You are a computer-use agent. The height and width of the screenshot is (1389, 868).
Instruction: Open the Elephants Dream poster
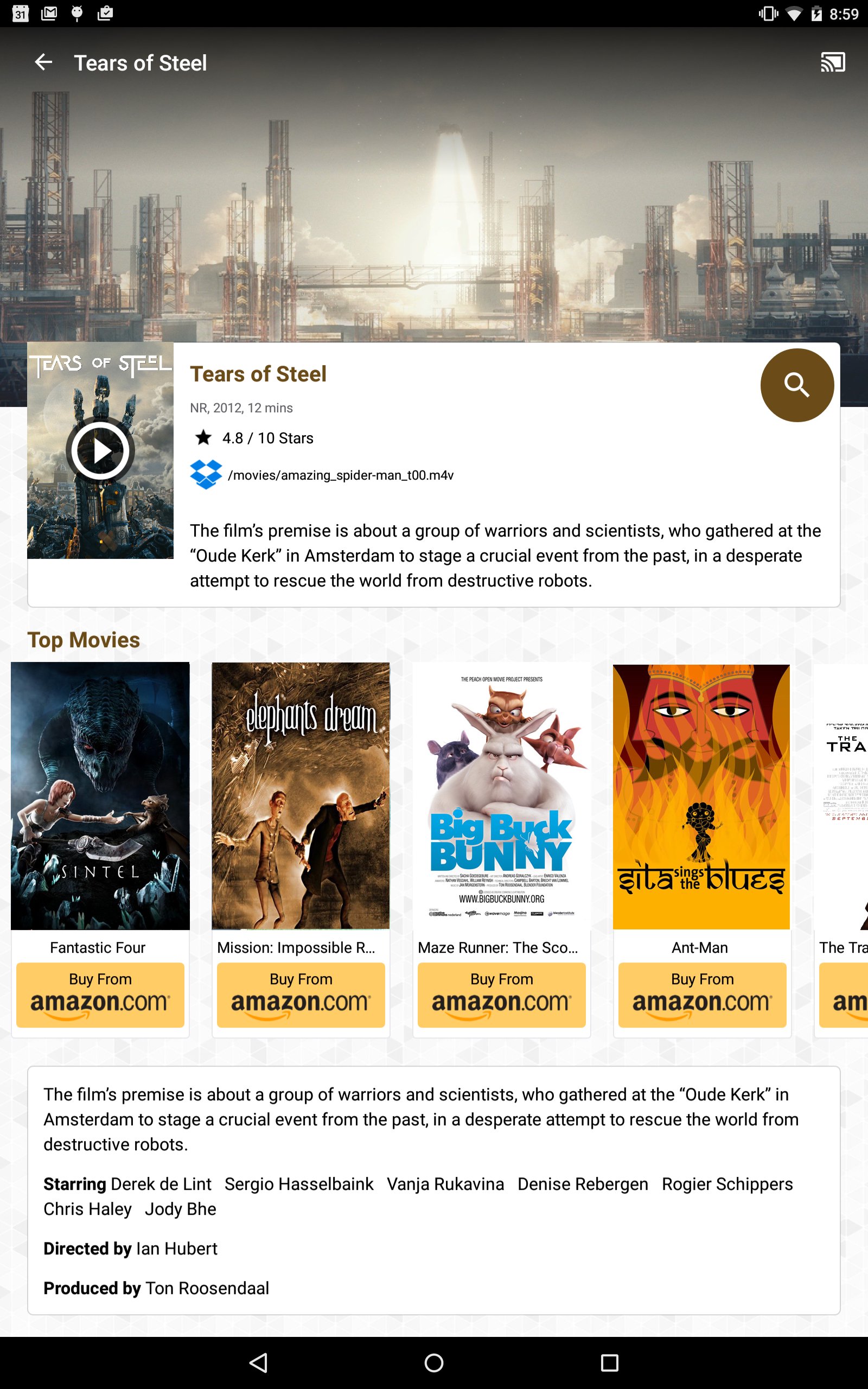click(x=301, y=796)
